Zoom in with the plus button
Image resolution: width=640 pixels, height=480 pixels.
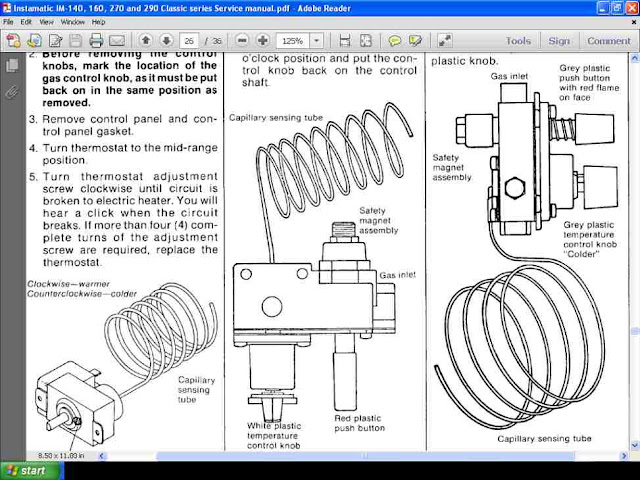(x=263, y=40)
